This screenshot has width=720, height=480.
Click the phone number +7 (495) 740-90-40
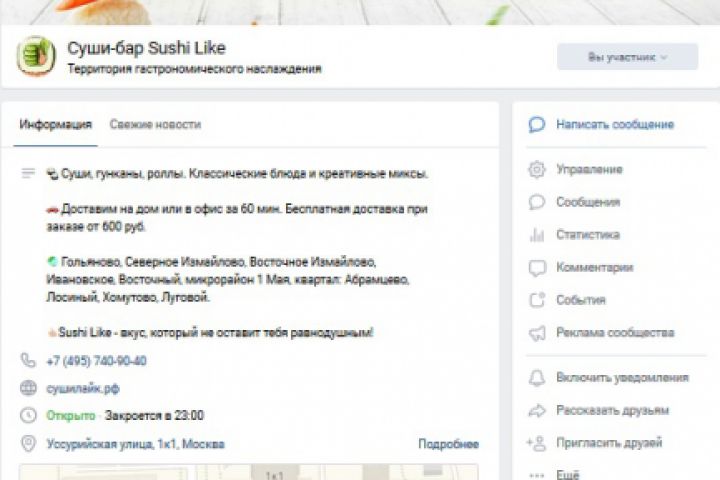tap(96, 361)
